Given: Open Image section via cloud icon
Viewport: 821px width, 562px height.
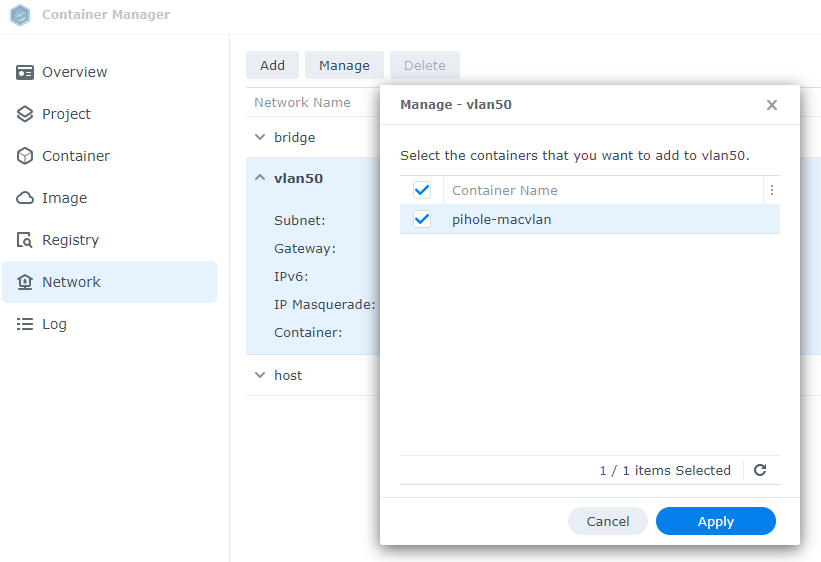Looking at the screenshot, I should (25, 198).
